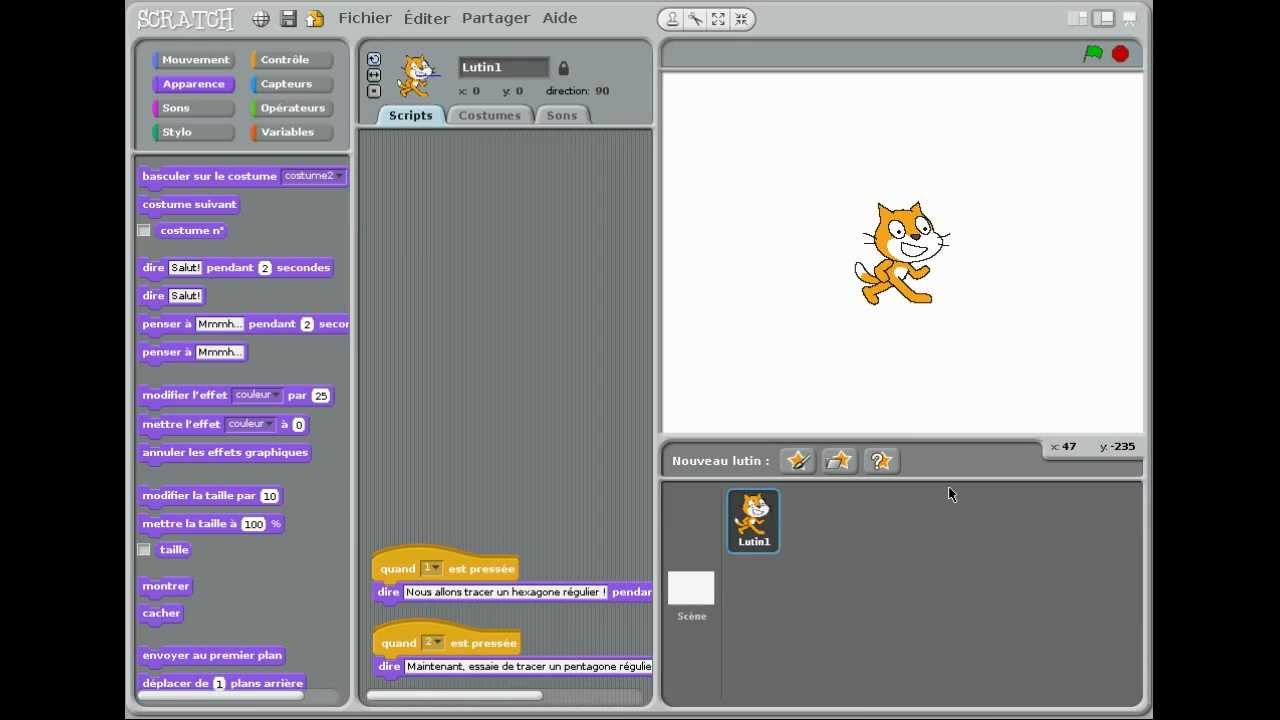Open the costume2 dropdown in basculer block
The image size is (1280, 720).
pos(313,176)
